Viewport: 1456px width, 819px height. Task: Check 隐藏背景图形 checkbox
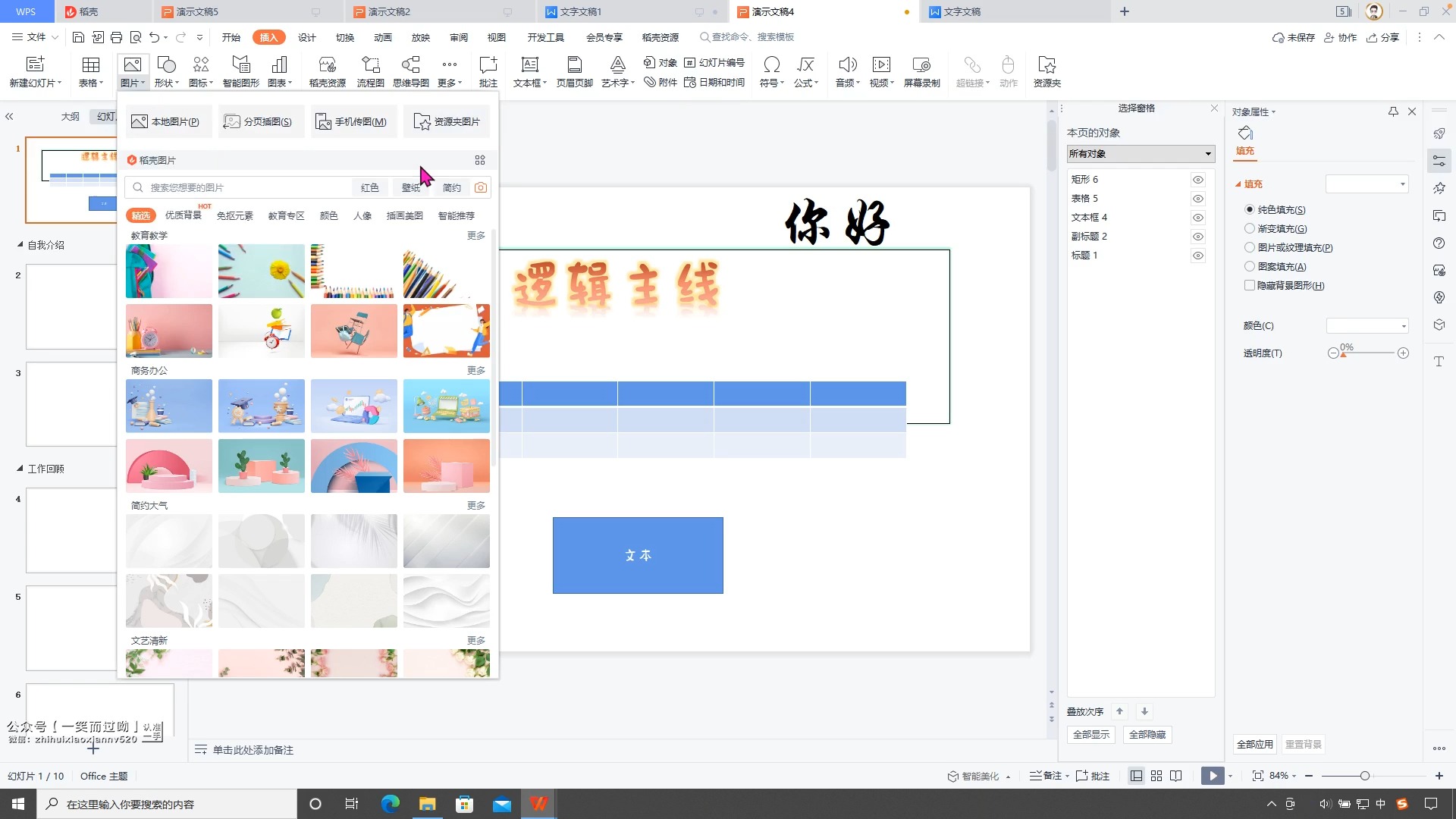[x=1250, y=285]
